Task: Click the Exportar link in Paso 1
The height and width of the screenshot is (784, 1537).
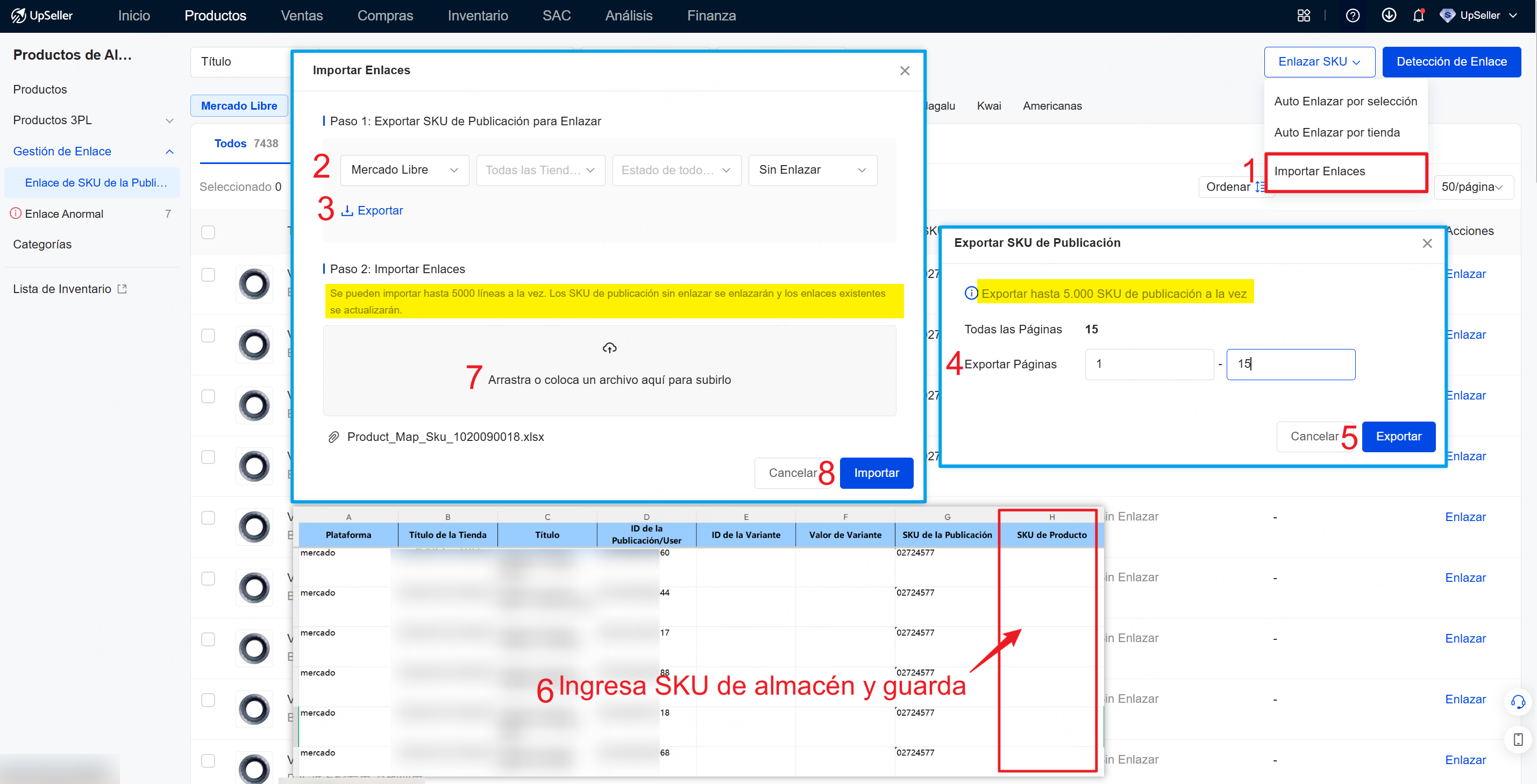Action: point(372,210)
